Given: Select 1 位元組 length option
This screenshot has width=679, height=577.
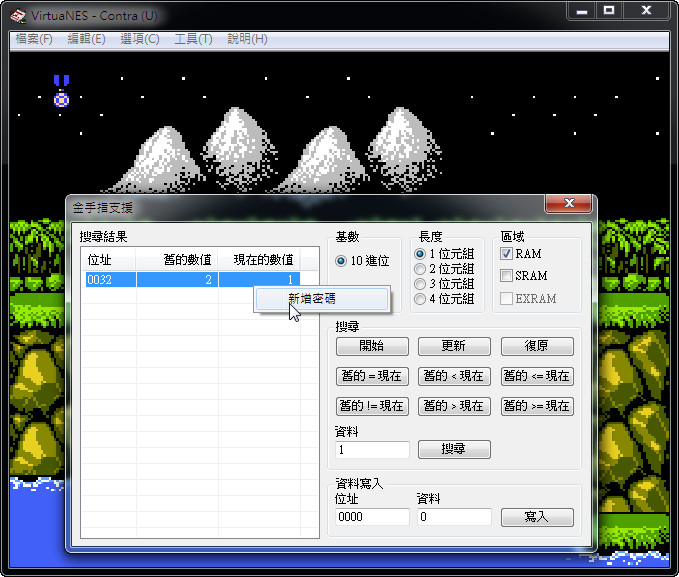Looking at the screenshot, I should tap(444, 254).
